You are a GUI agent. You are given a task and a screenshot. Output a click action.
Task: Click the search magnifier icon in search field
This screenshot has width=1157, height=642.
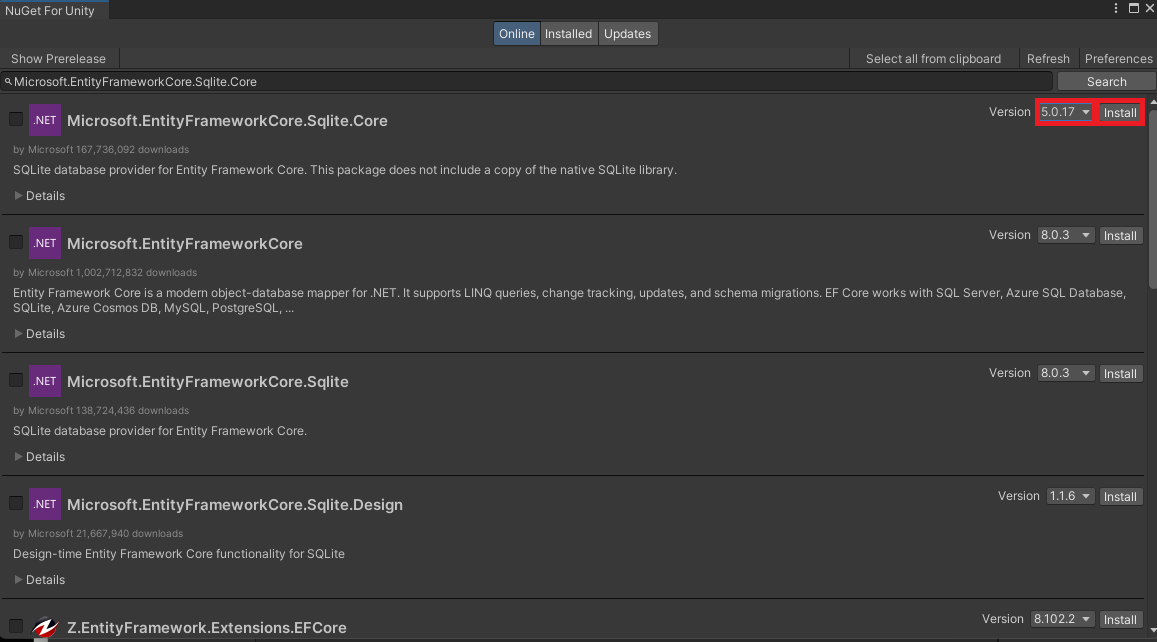[8, 82]
